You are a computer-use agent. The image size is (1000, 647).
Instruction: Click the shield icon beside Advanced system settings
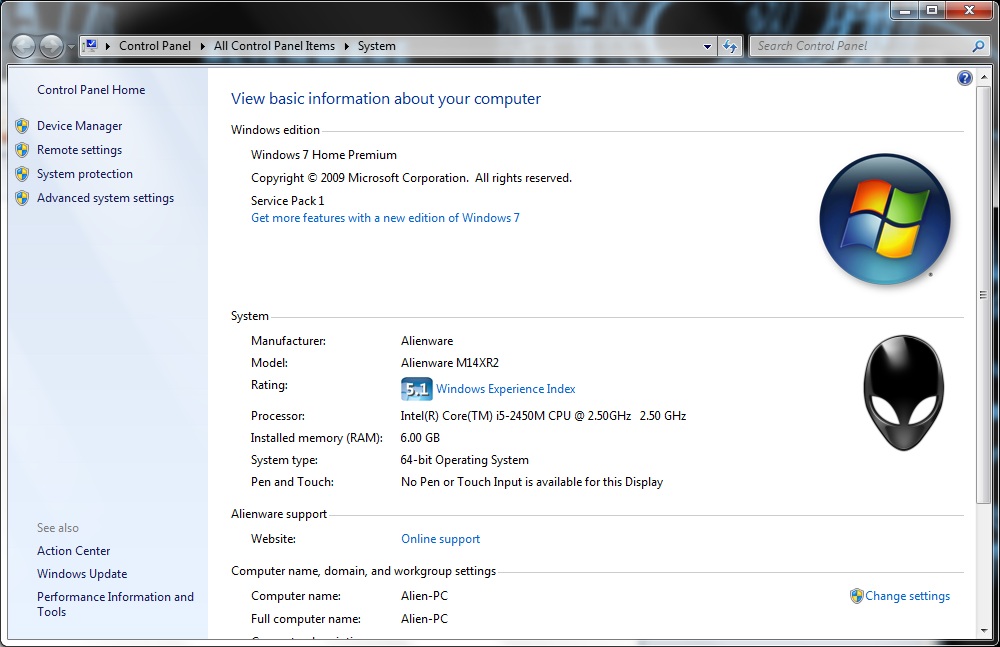(x=22, y=198)
